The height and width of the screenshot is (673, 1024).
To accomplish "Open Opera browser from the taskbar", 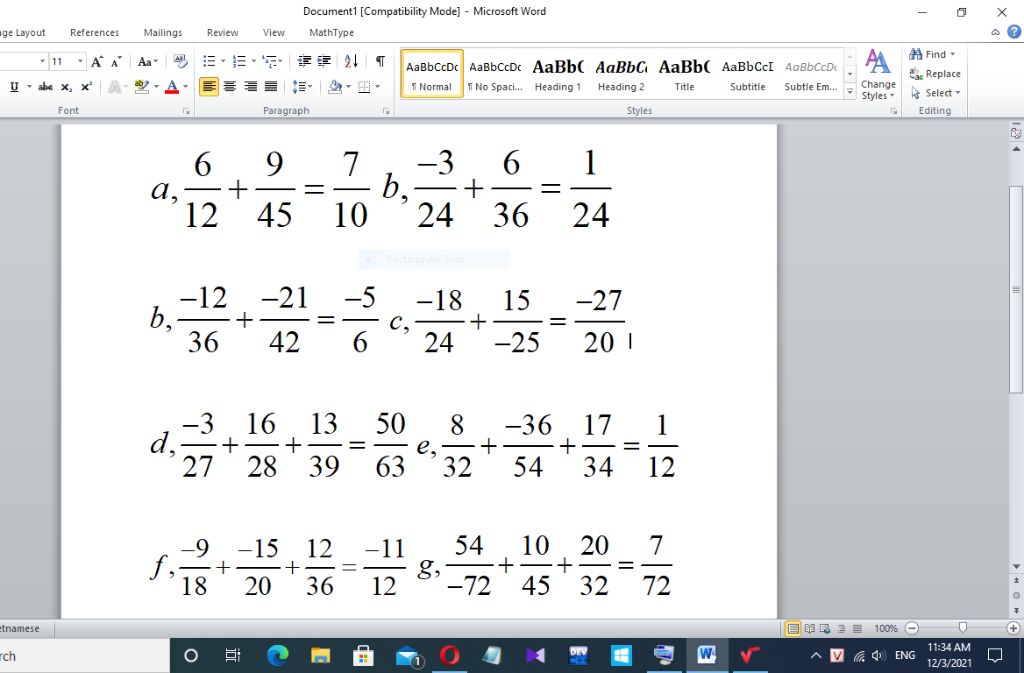I will (449, 655).
